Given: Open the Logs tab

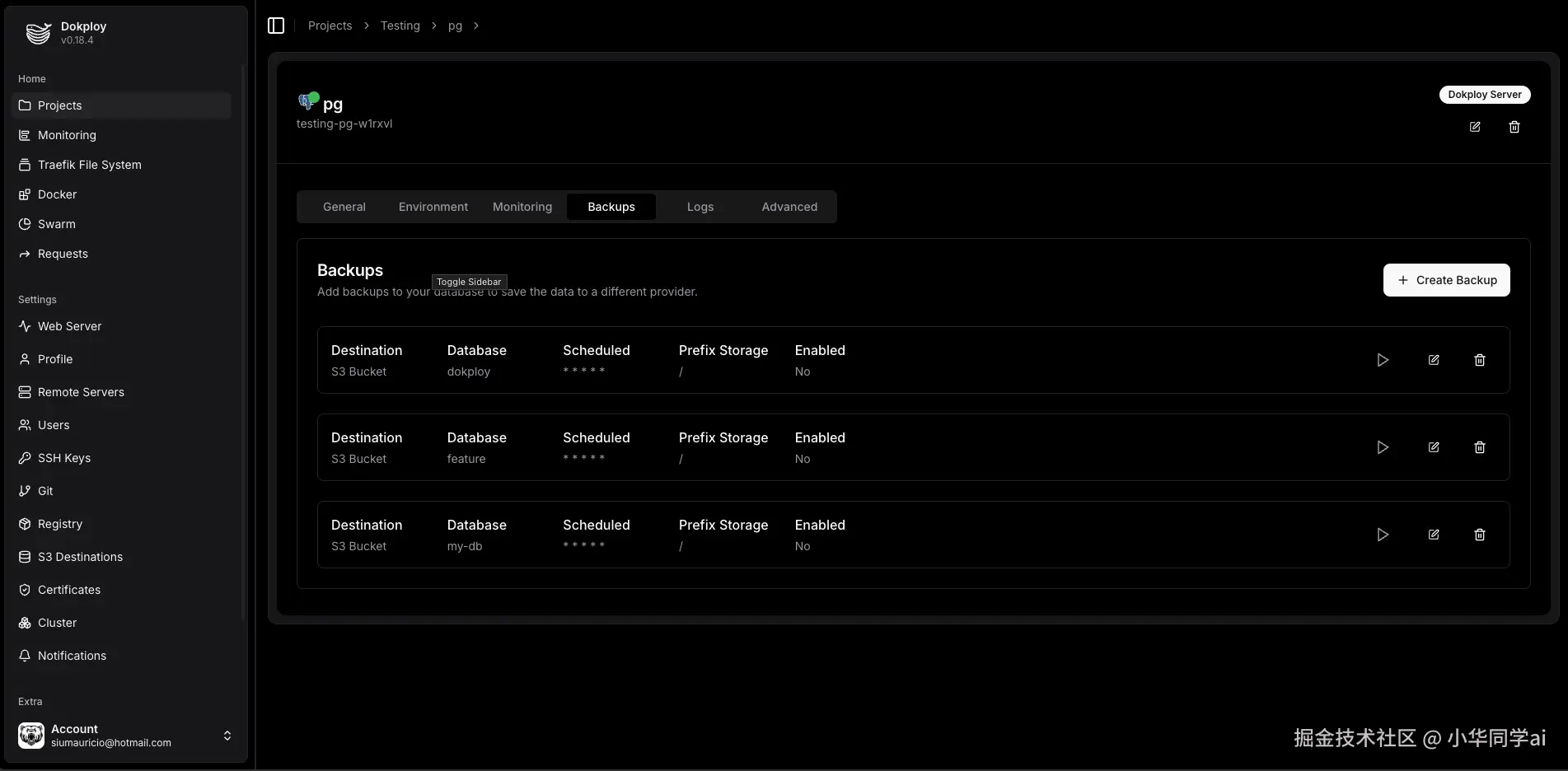Looking at the screenshot, I should pyautogui.click(x=700, y=207).
